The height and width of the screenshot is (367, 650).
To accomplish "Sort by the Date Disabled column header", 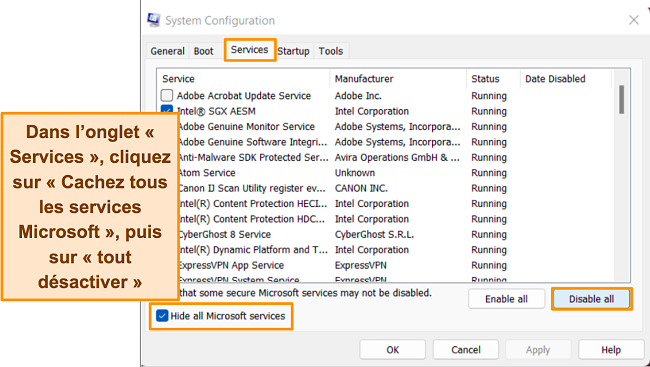I will coord(566,79).
